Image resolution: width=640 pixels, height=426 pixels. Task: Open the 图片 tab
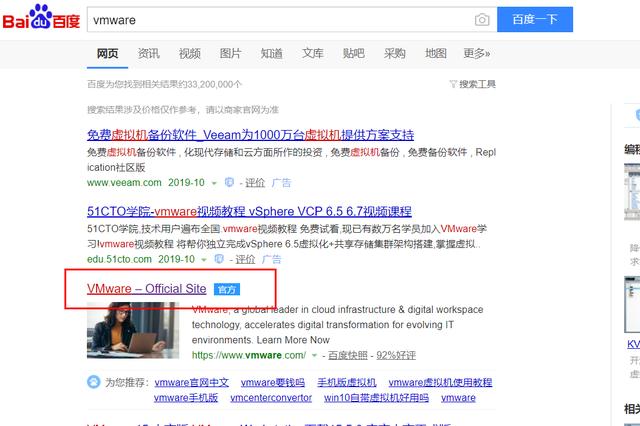coord(230,53)
